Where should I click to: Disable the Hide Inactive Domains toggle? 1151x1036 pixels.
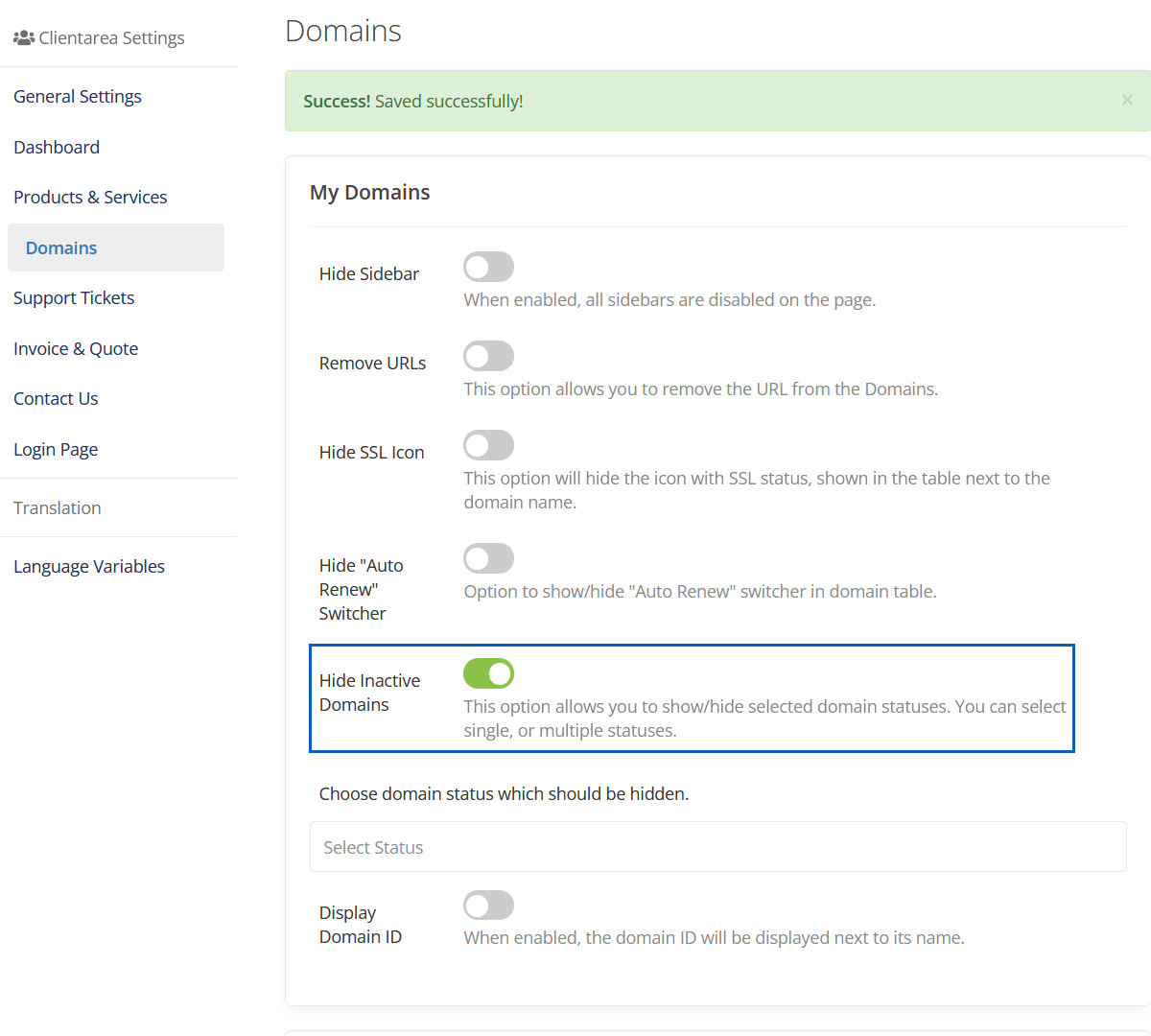488,673
